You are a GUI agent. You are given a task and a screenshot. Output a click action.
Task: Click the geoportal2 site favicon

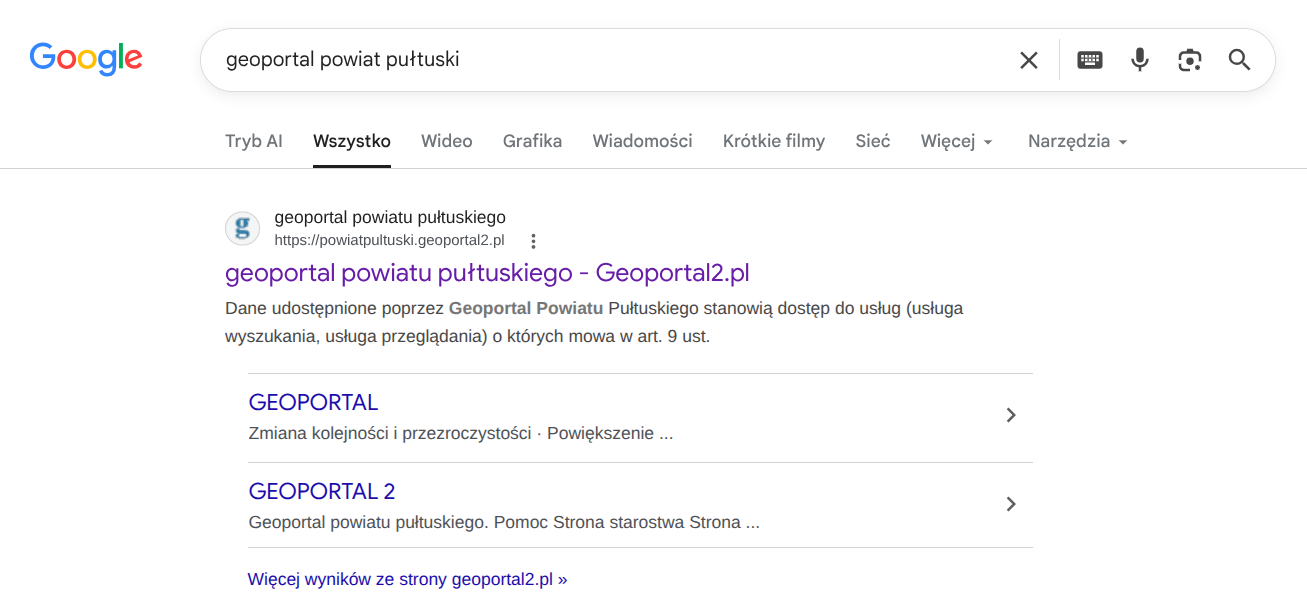242,228
